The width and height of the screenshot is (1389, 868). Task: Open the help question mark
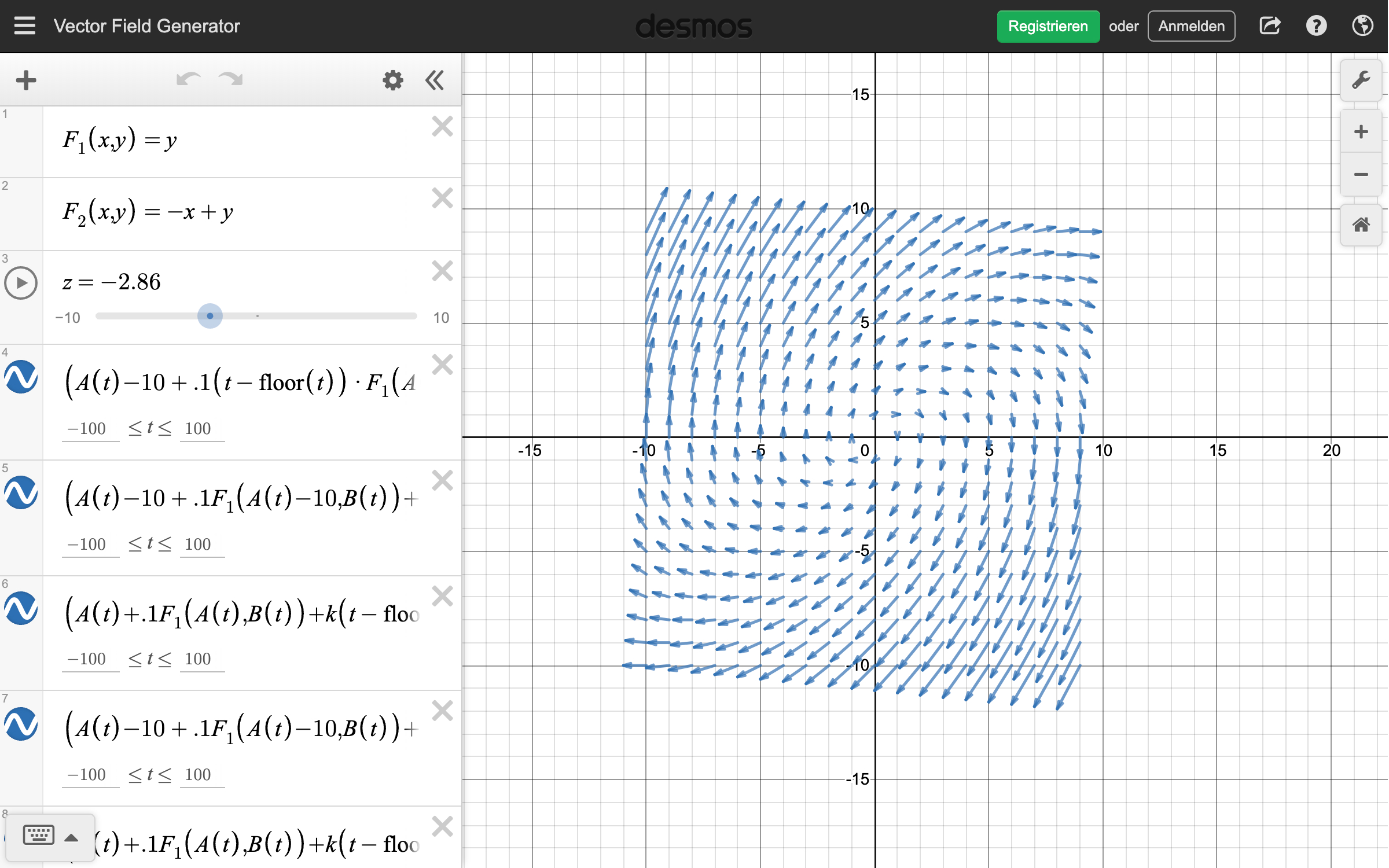click(x=1316, y=26)
